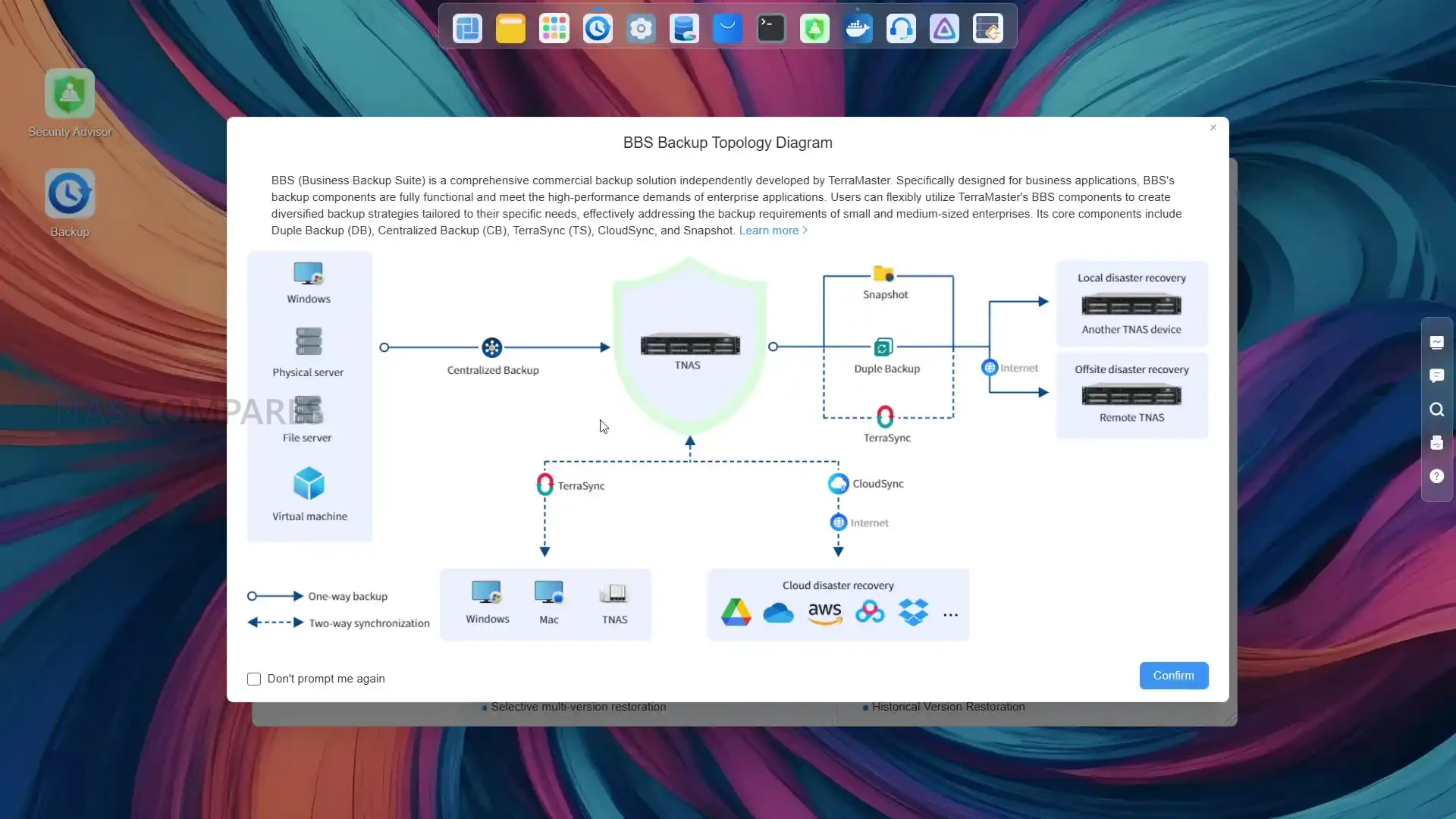Open the database app in dock
Screen dimensions: 1456x819
[x=684, y=29]
